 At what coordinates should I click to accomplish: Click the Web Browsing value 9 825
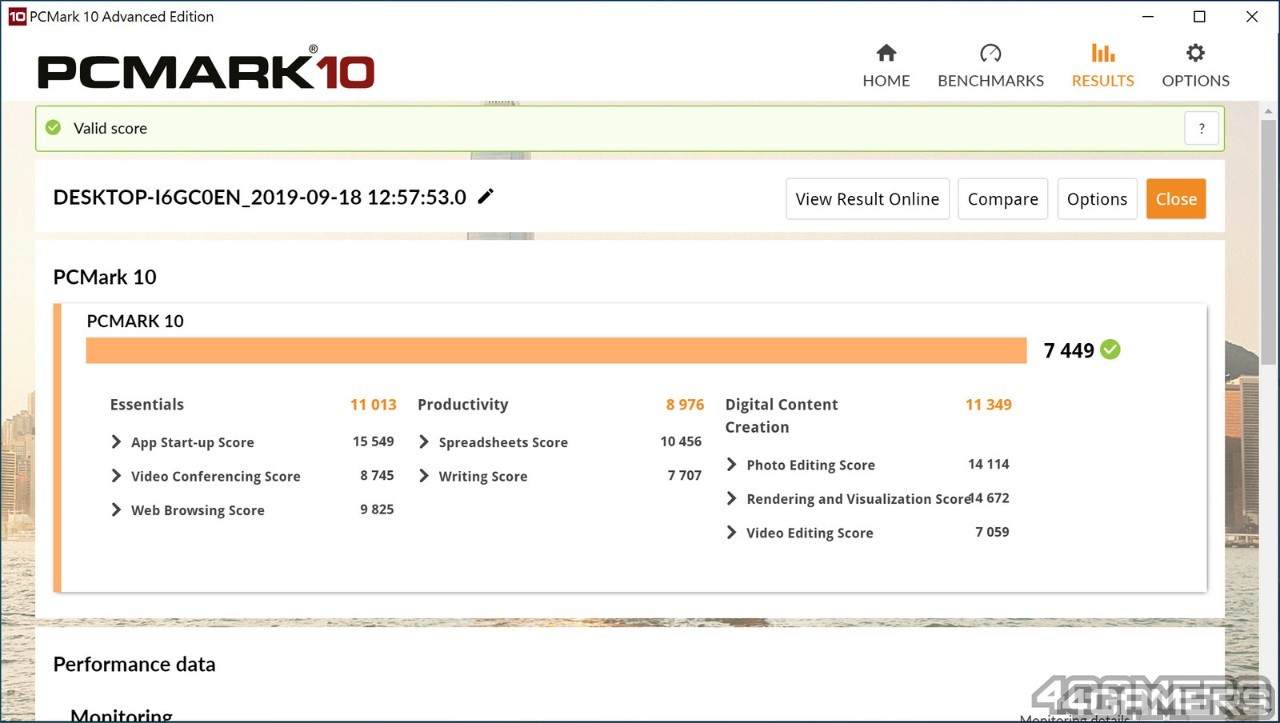tap(377, 509)
